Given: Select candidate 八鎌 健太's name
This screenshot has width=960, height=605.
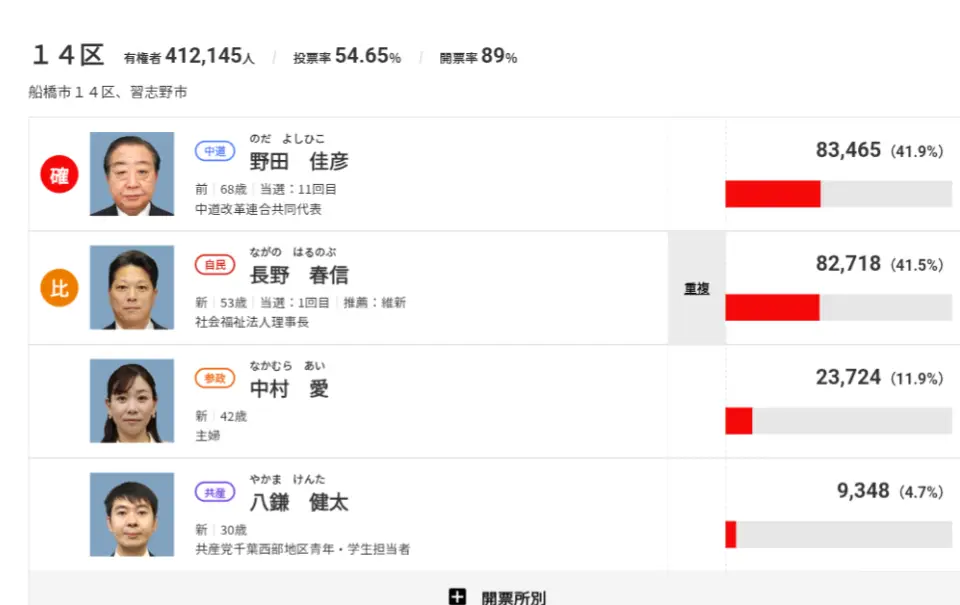Looking at the screenshot, I should (x=299, y=502).
